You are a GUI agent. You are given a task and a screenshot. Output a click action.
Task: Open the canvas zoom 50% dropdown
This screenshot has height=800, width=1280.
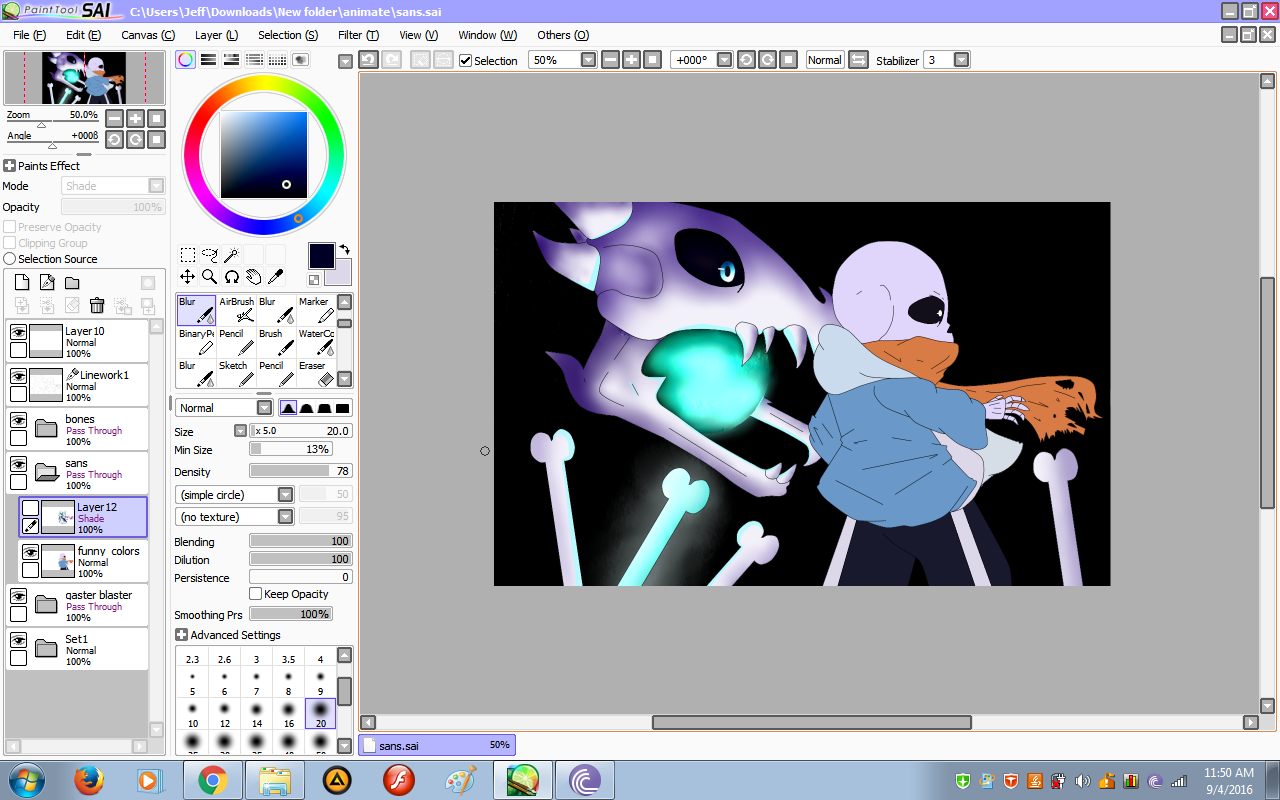click(588, 60)
